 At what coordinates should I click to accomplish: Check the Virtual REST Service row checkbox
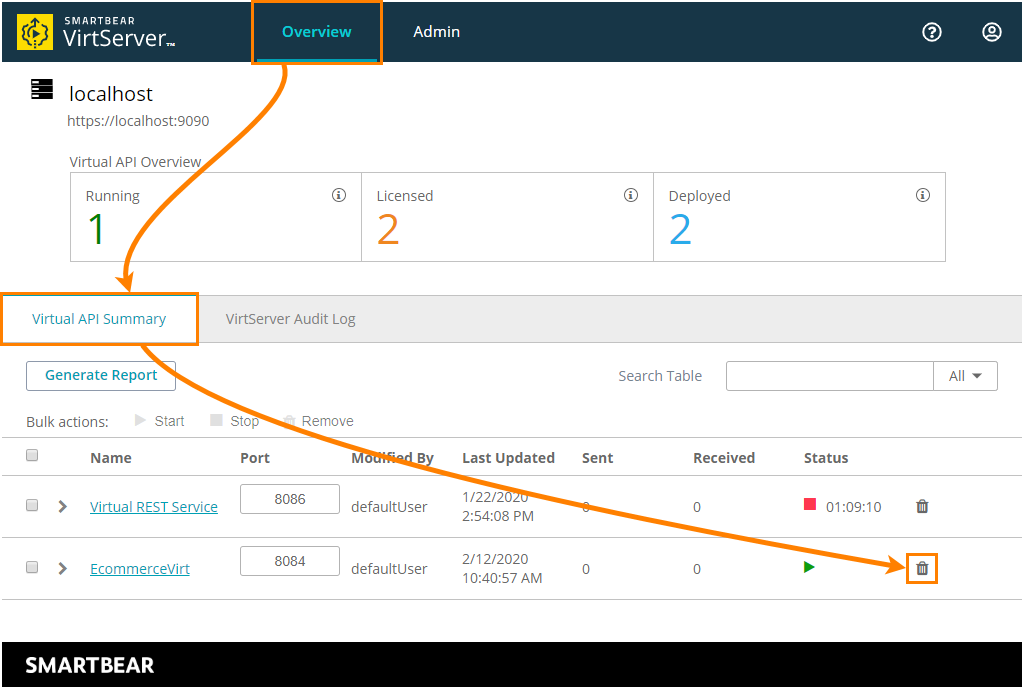[32, 505]
